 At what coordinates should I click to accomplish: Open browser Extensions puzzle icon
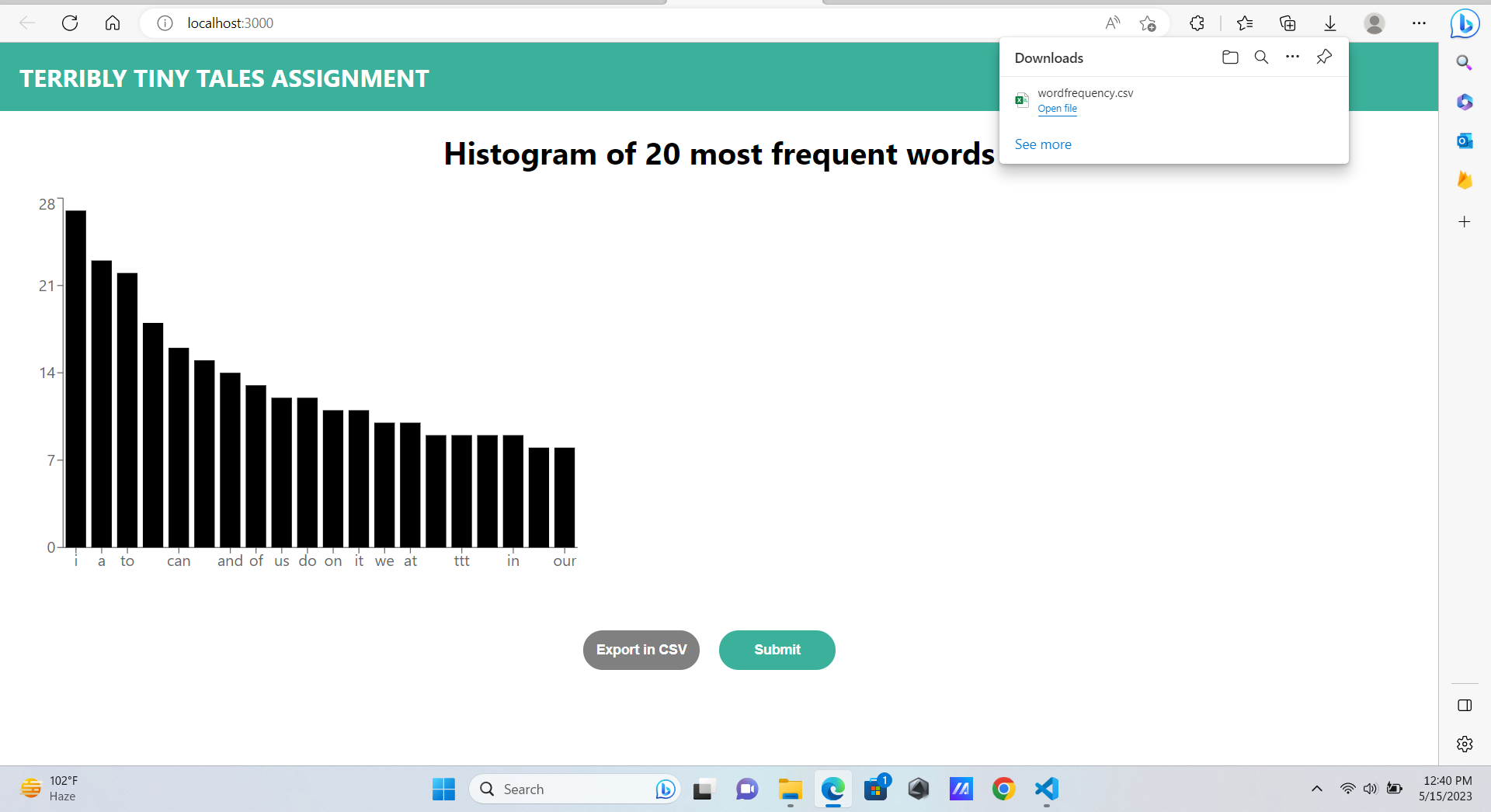pos(1197,23)
